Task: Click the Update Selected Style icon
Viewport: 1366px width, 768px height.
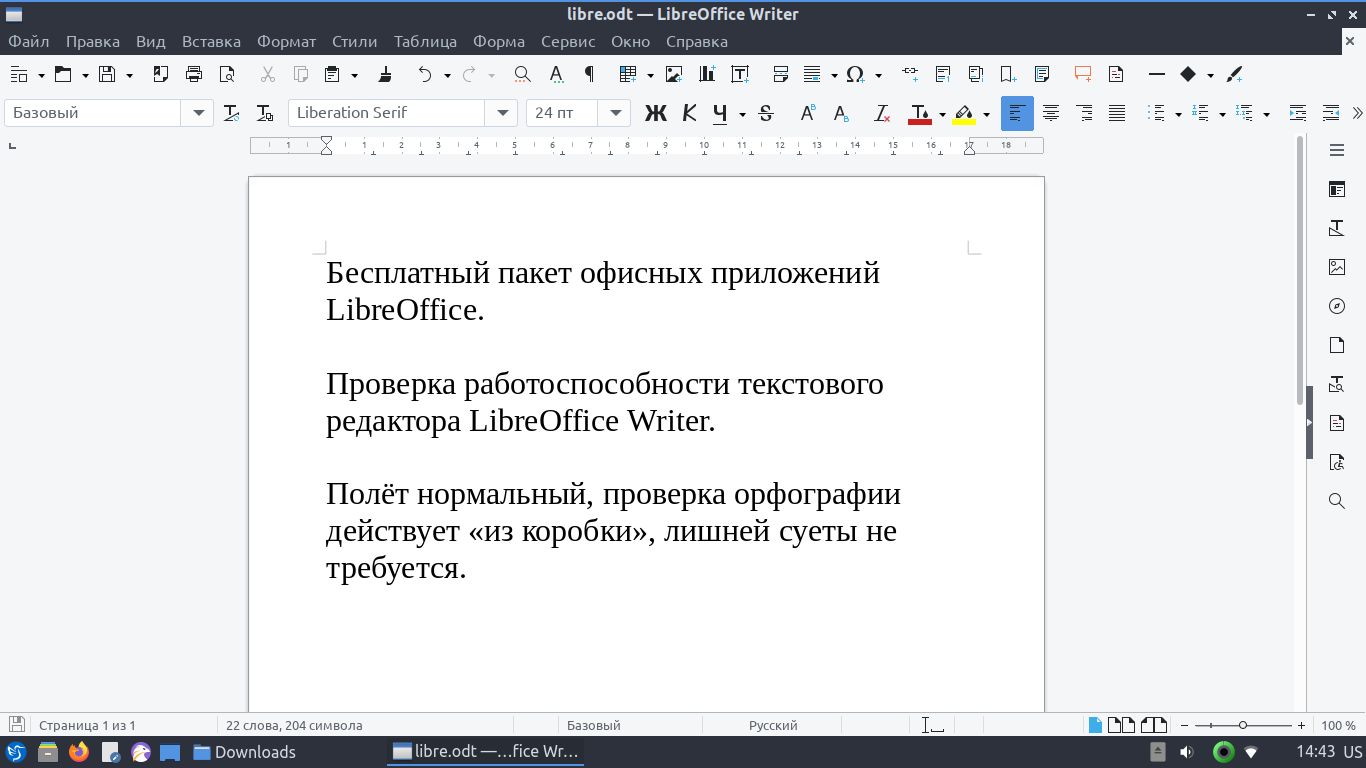Action: tap(231, 113)
